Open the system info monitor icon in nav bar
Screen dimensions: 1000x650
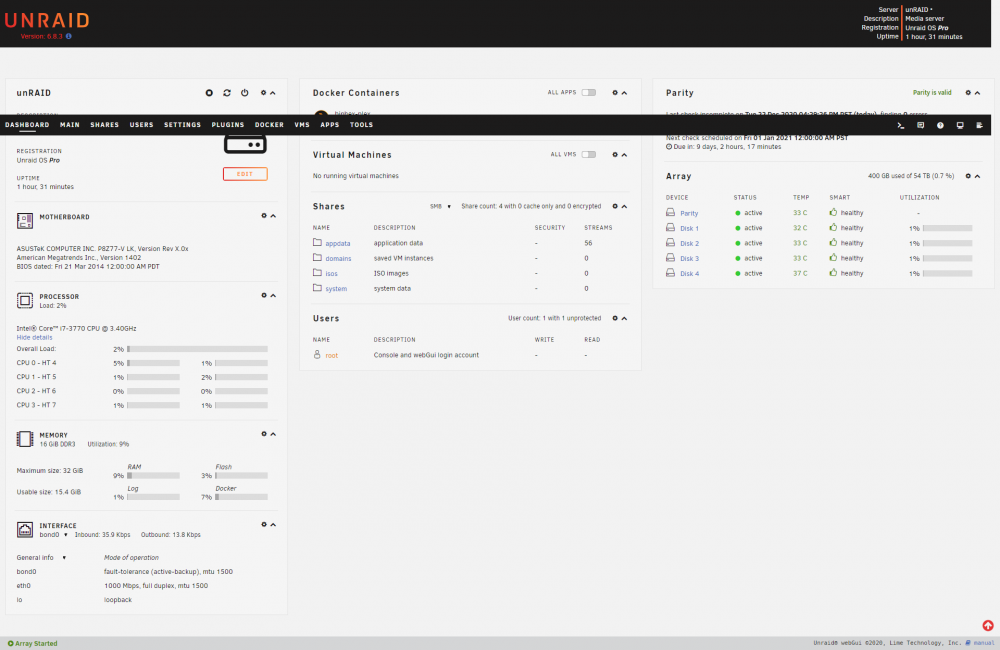pyautogui.click(x=960, y=125)
